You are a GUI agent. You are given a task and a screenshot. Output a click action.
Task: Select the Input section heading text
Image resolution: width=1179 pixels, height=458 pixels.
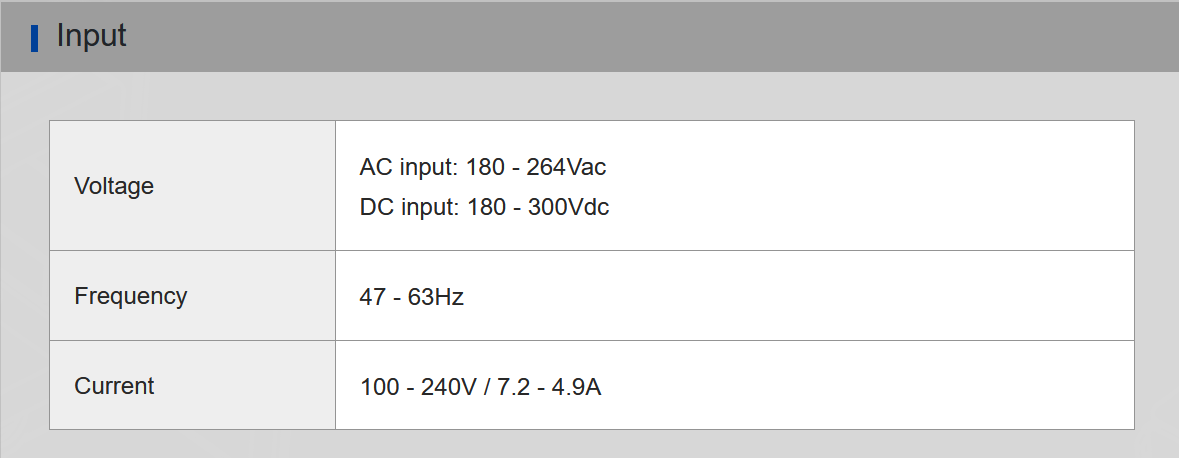pos(92,36)
